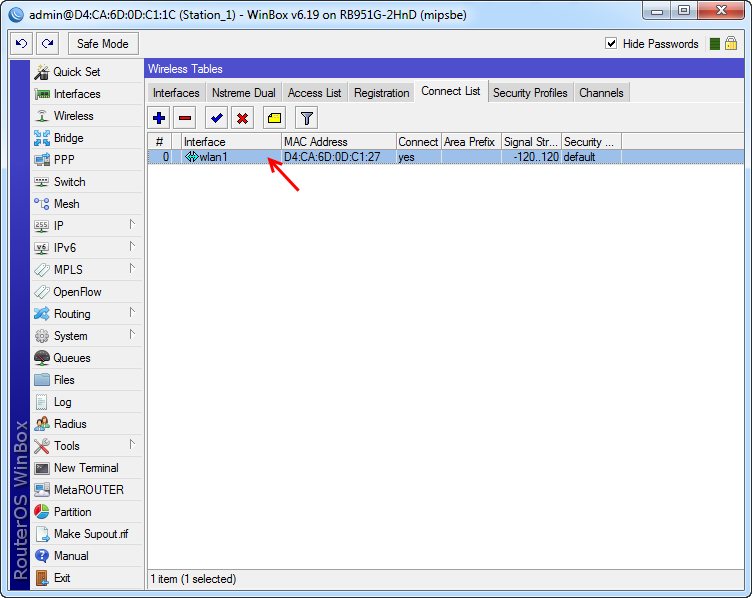Viewport: 752px width, 598px height.
Task: Open Quick Set from sidebar
Action: [x=87, y=72]
